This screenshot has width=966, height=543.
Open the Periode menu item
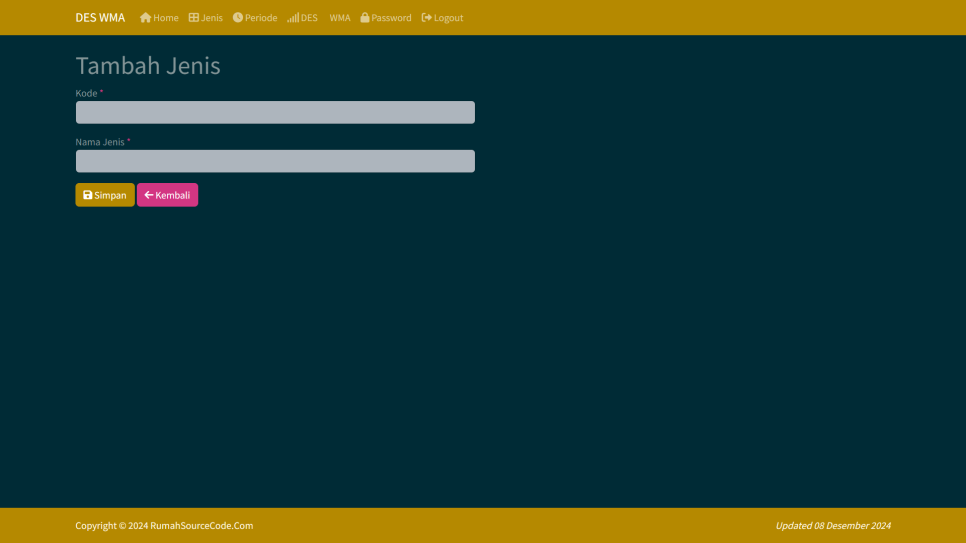[261, 18]
